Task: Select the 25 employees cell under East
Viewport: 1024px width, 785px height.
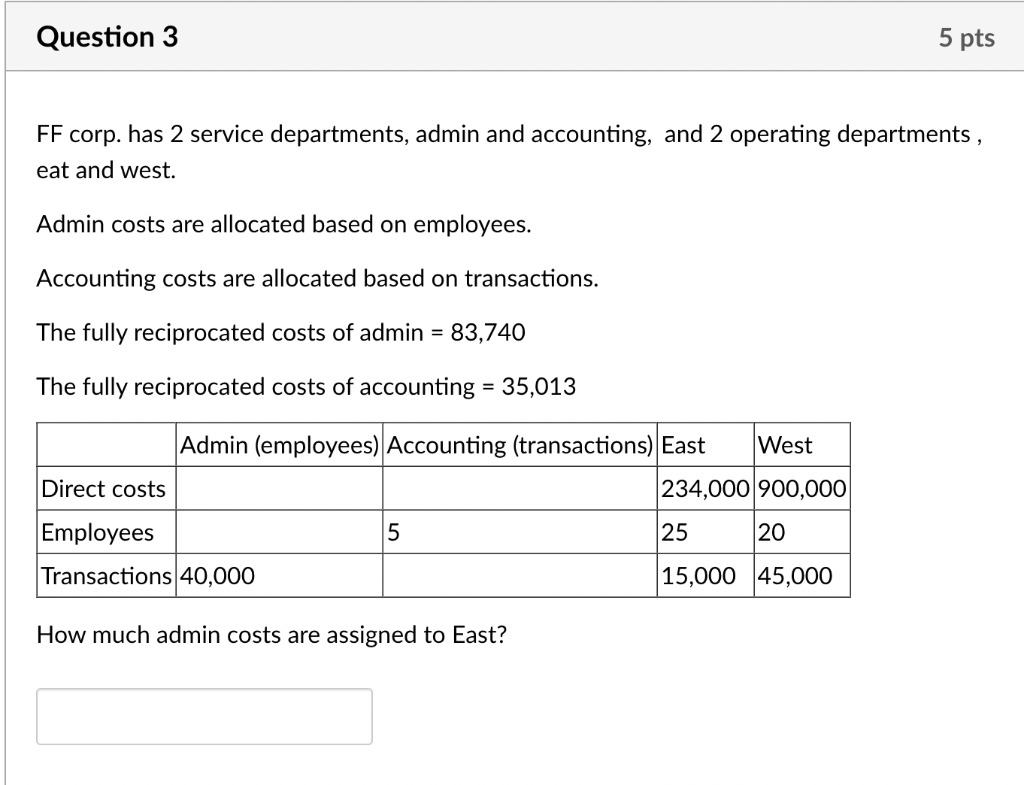Action: [x=672, y=532]
